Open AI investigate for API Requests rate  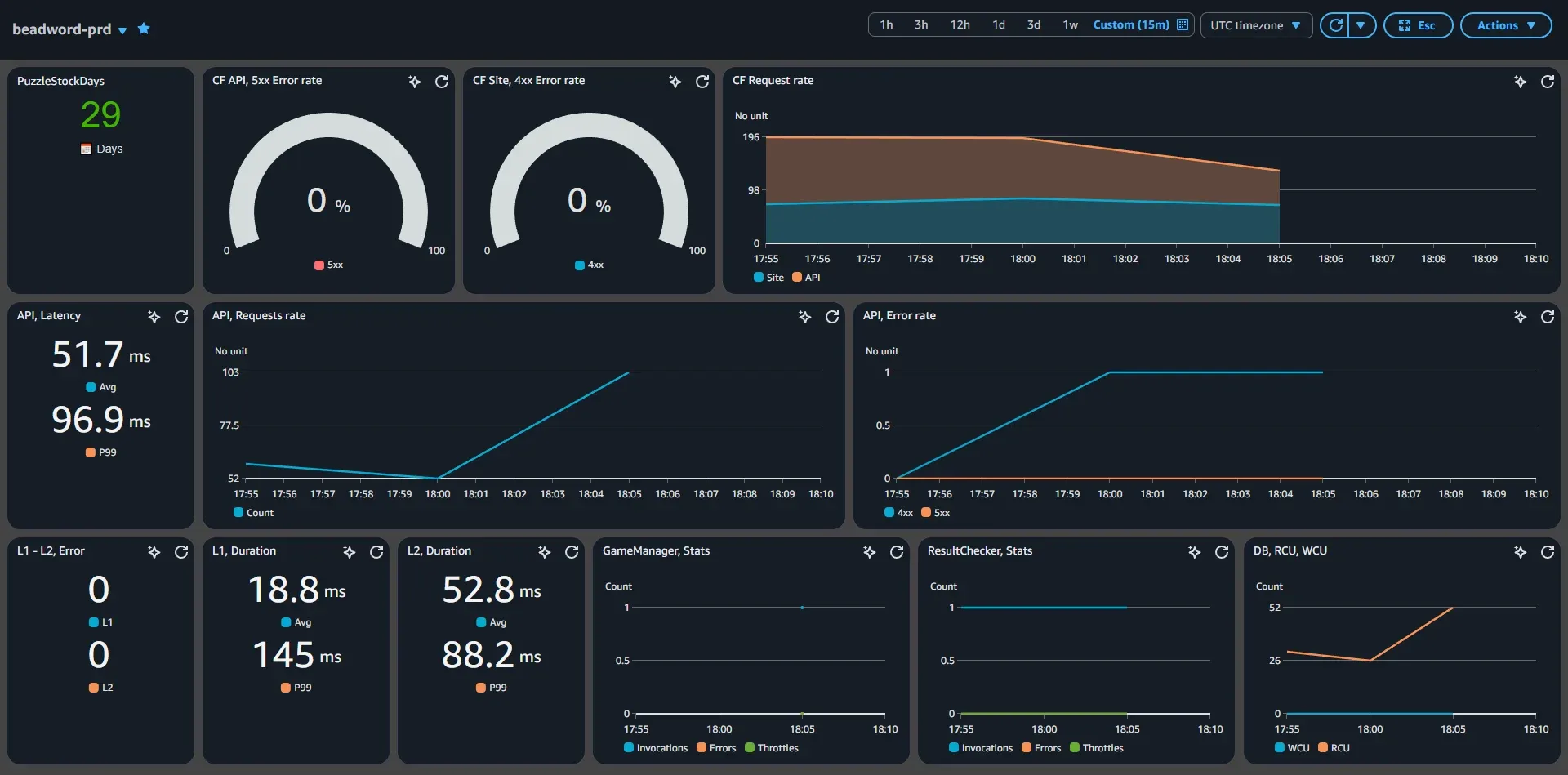805,317
